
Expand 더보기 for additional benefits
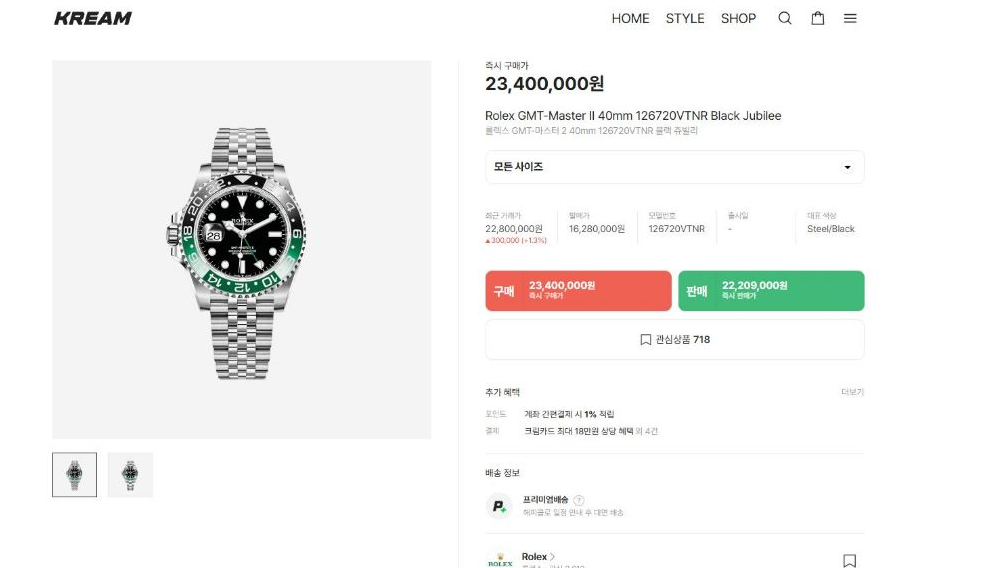852,392
